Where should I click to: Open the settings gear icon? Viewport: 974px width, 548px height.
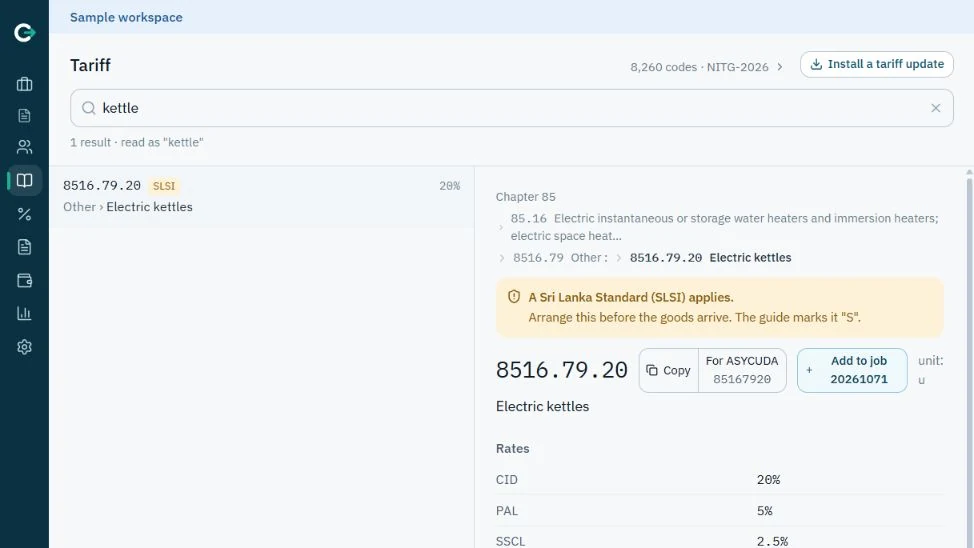click(24, 347)
